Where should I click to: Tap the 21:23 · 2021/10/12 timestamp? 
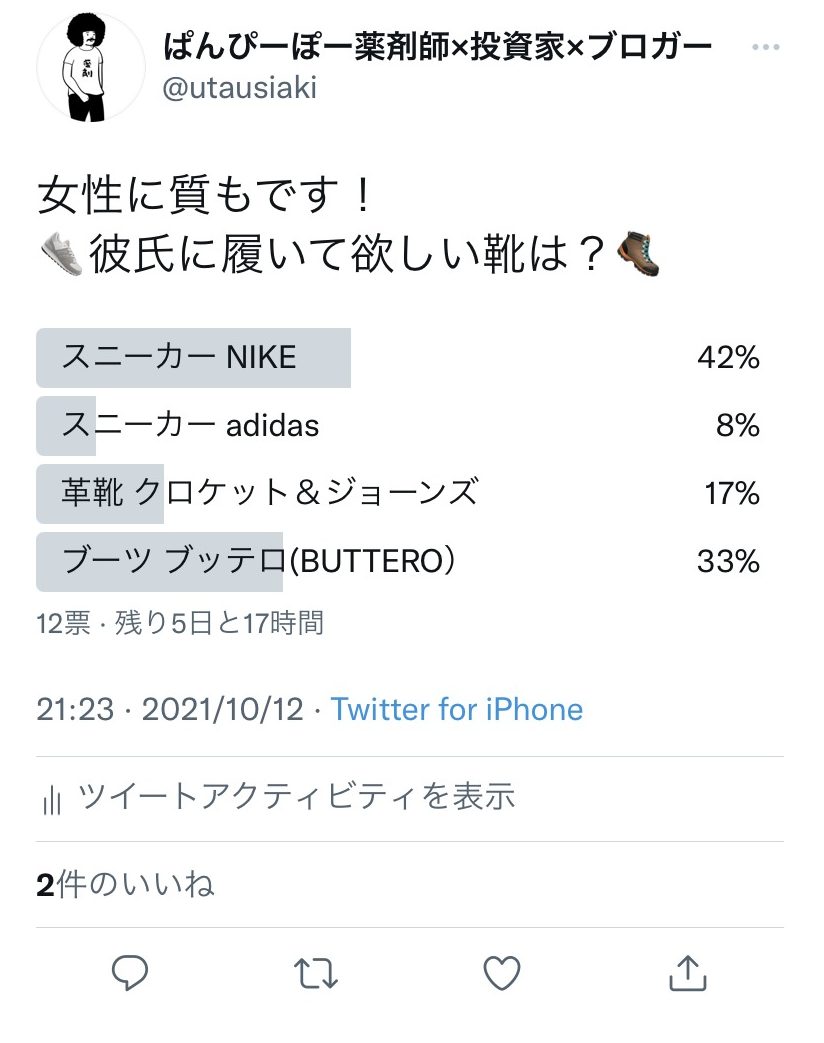[x=170, y=709]
